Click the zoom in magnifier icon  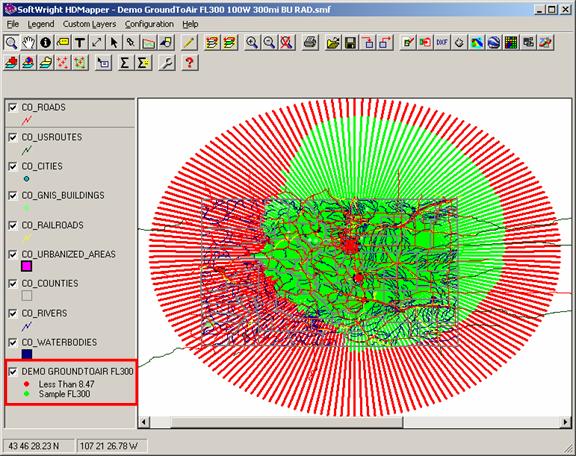pos(252,43)
